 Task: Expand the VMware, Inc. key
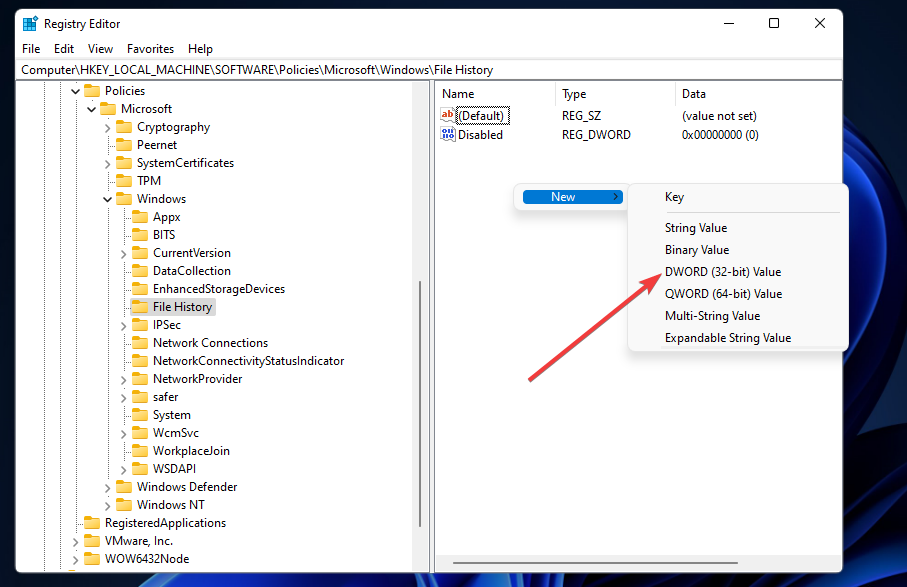pos(76,542)
